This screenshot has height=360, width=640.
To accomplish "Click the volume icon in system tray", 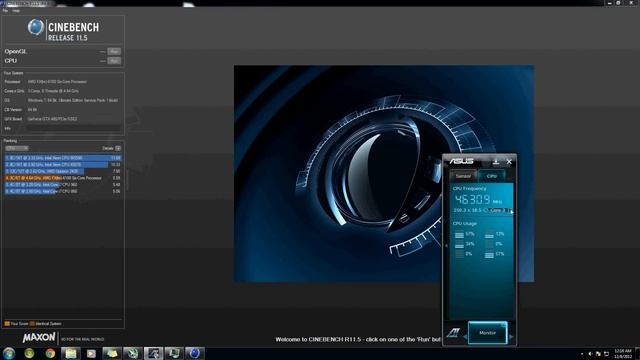I will coord(590,354).
